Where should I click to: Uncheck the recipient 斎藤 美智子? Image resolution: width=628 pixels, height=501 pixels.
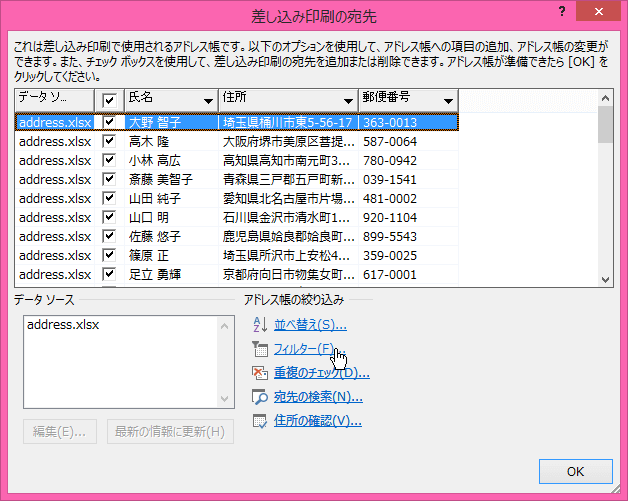pyautogui.click(x=109, y=179)
